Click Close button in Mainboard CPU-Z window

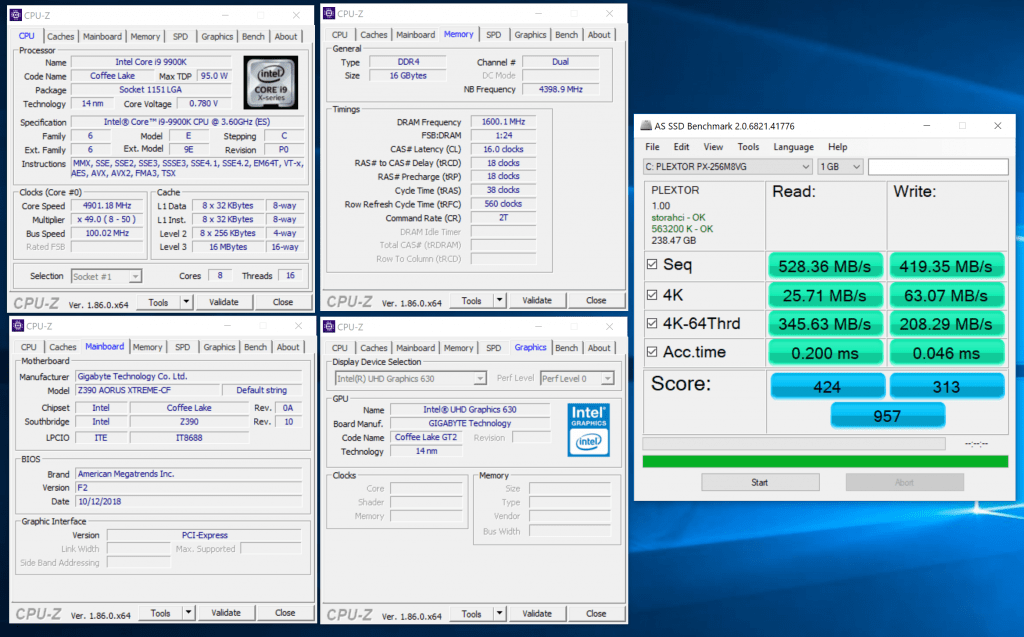tap(285, 613)
